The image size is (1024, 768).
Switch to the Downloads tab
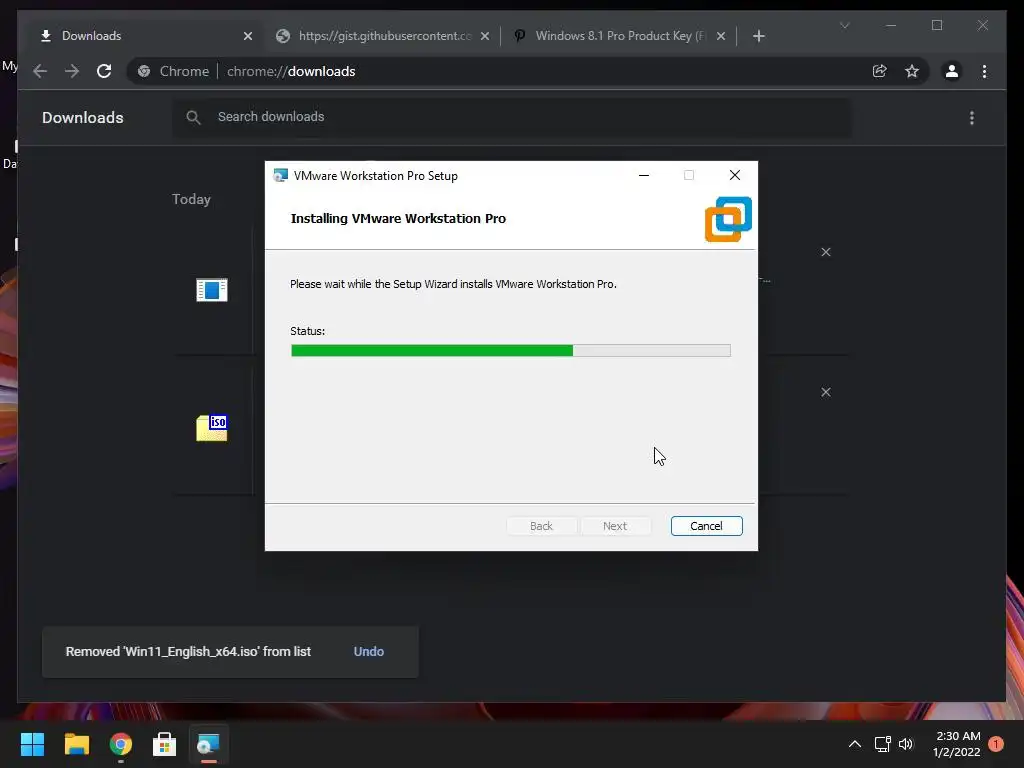(x=145, y=36)
